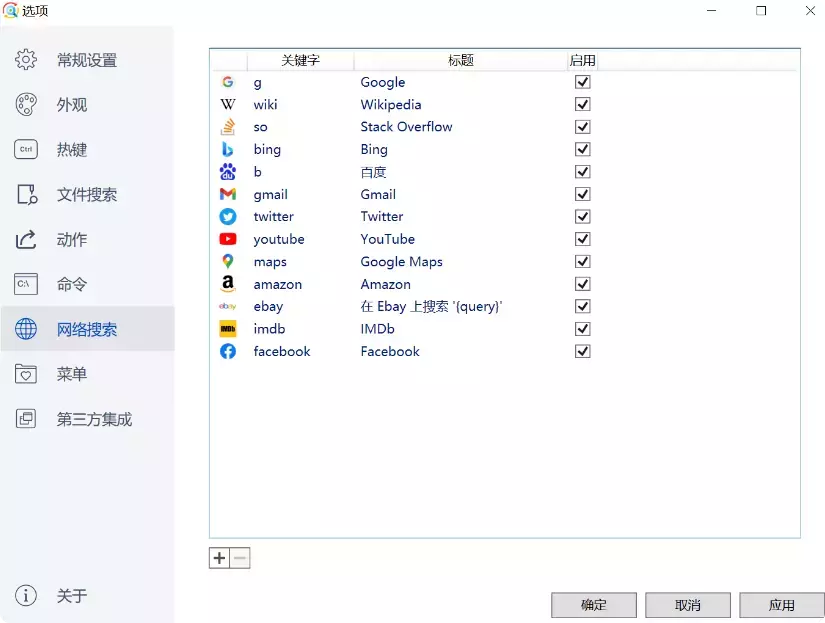This screenshot has height=623, width=825.
Task: Click the 动作 share icon in the sidebar
Action: tap(24, 239)
